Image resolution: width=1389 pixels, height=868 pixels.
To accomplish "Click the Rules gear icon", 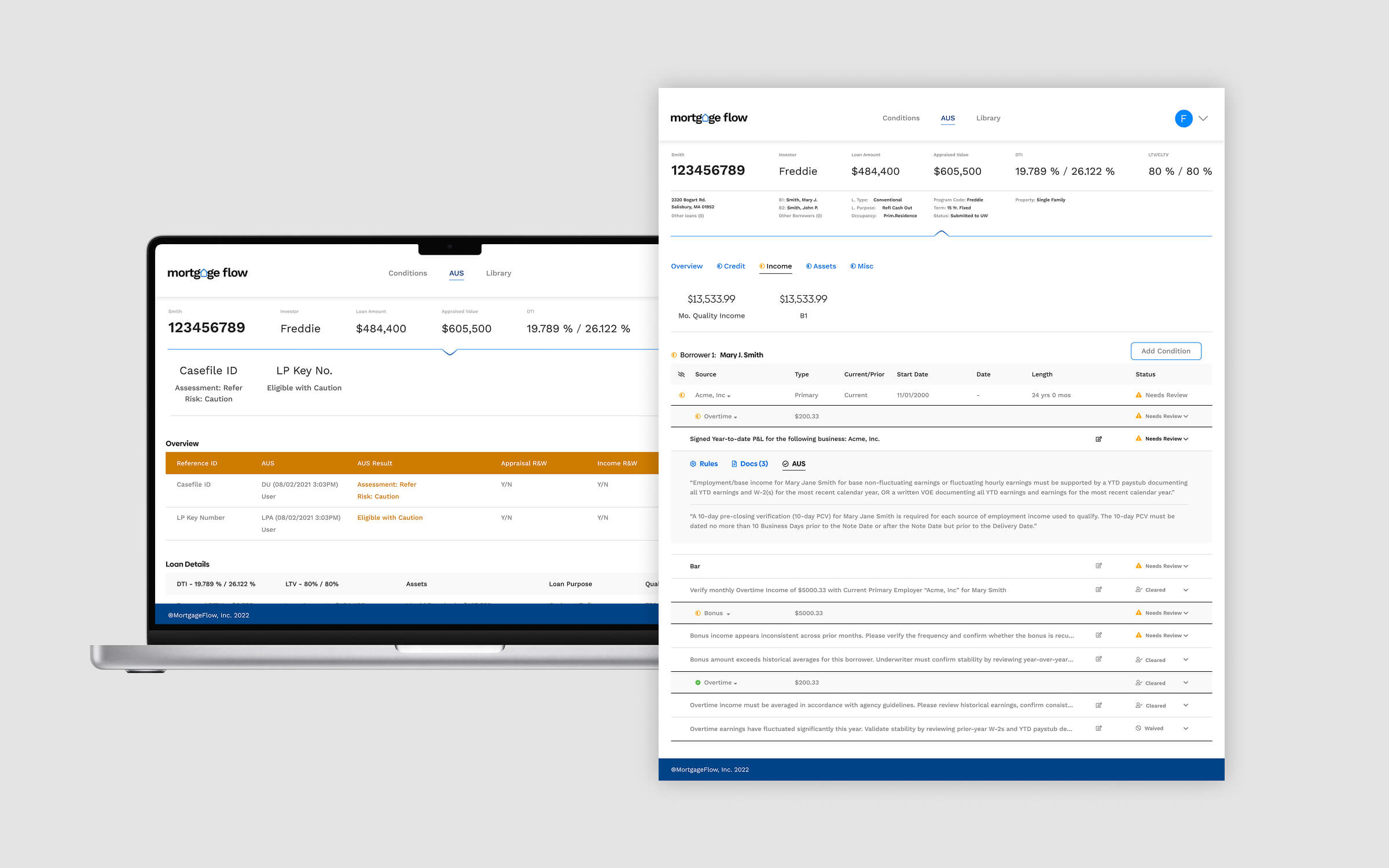I will pos(693,464).
